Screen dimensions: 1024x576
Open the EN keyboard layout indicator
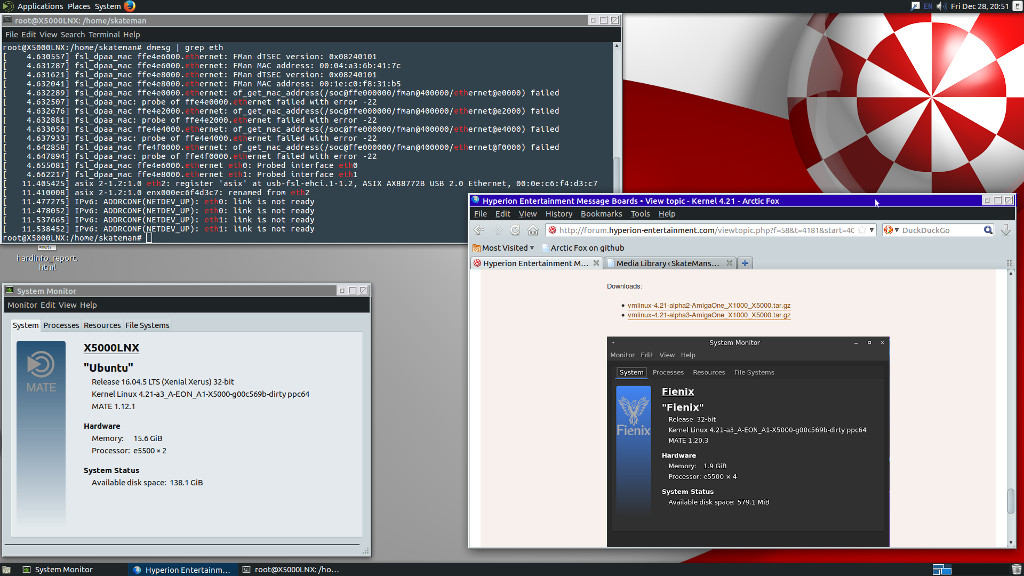928,6
